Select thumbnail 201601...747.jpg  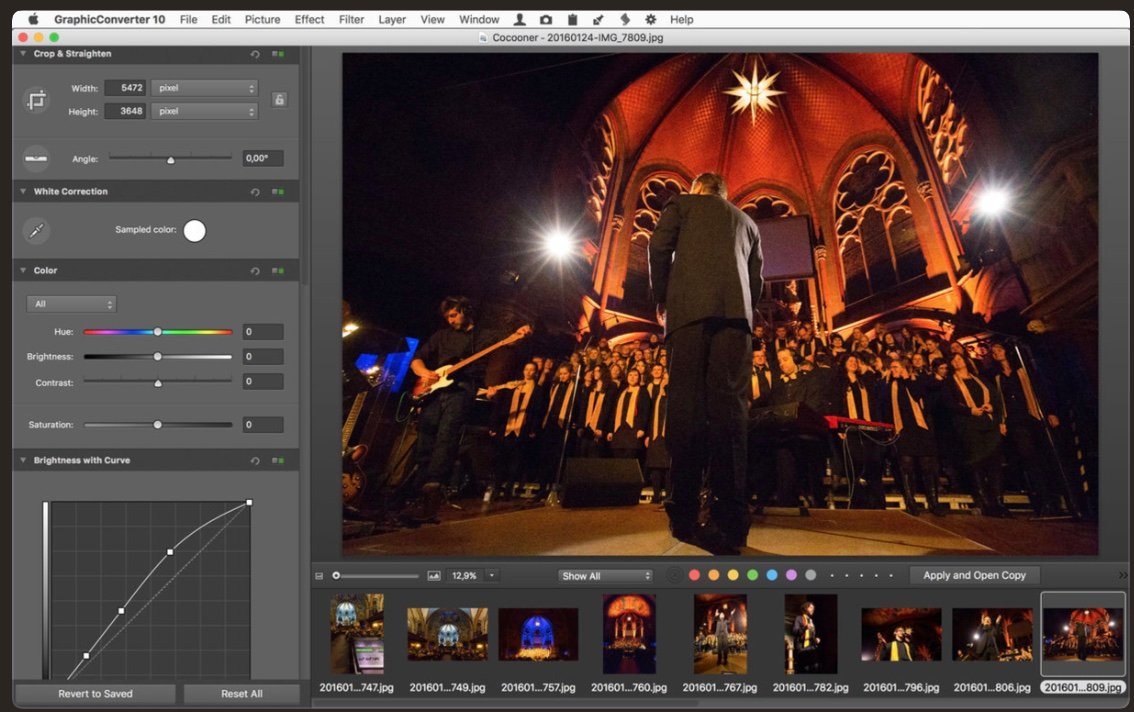click(x=357, y=635)
